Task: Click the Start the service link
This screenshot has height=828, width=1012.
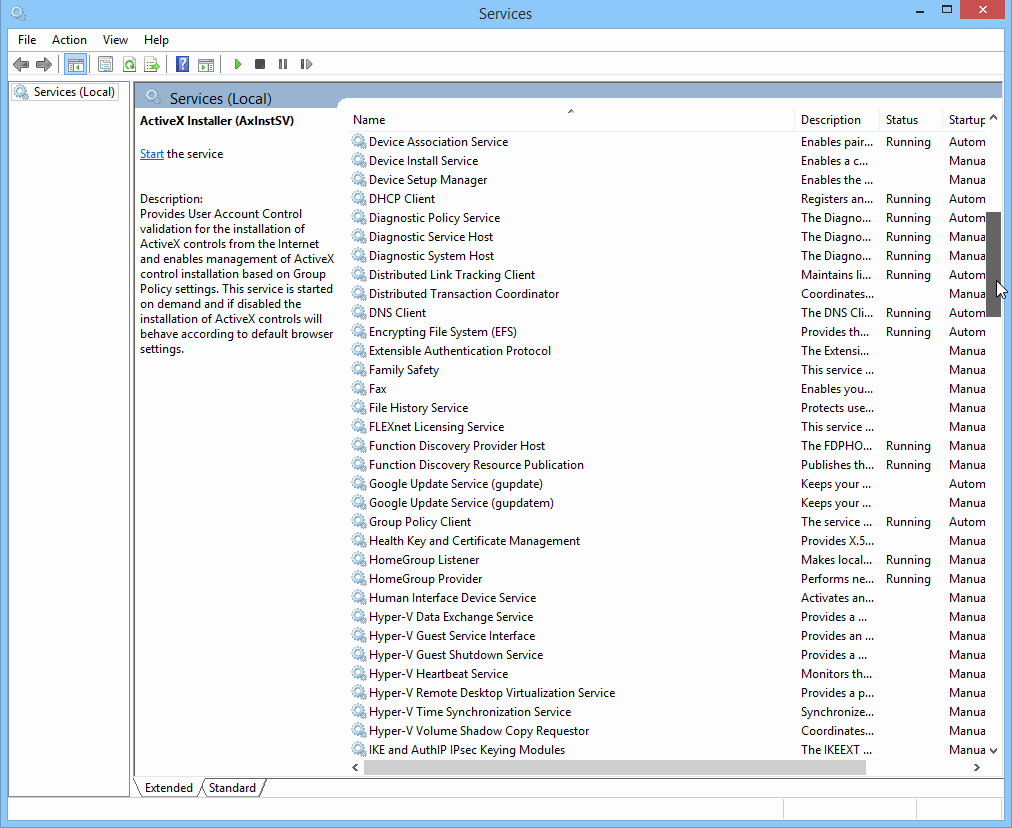Action: pyautogui.click(x=152, y=154)
